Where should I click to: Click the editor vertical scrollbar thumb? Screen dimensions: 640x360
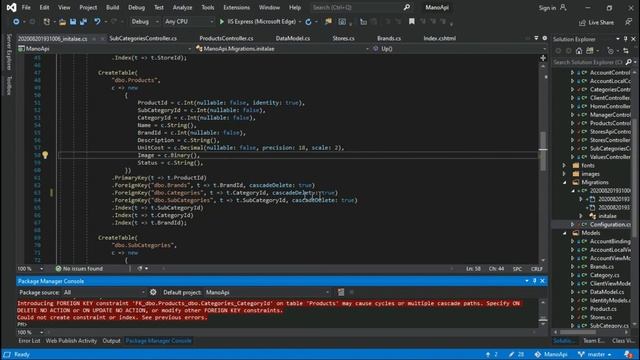click(543, 150)
